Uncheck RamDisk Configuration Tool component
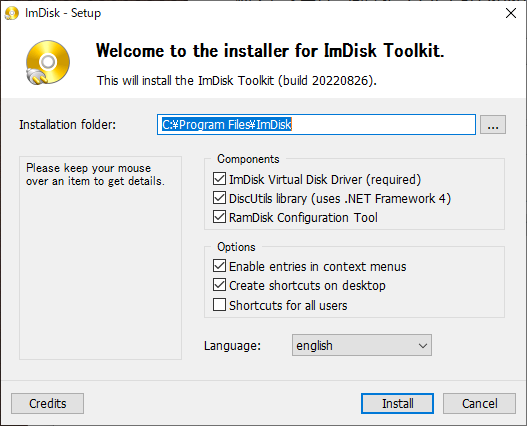The width and height of the screenshot is (527, 426). 219,217
